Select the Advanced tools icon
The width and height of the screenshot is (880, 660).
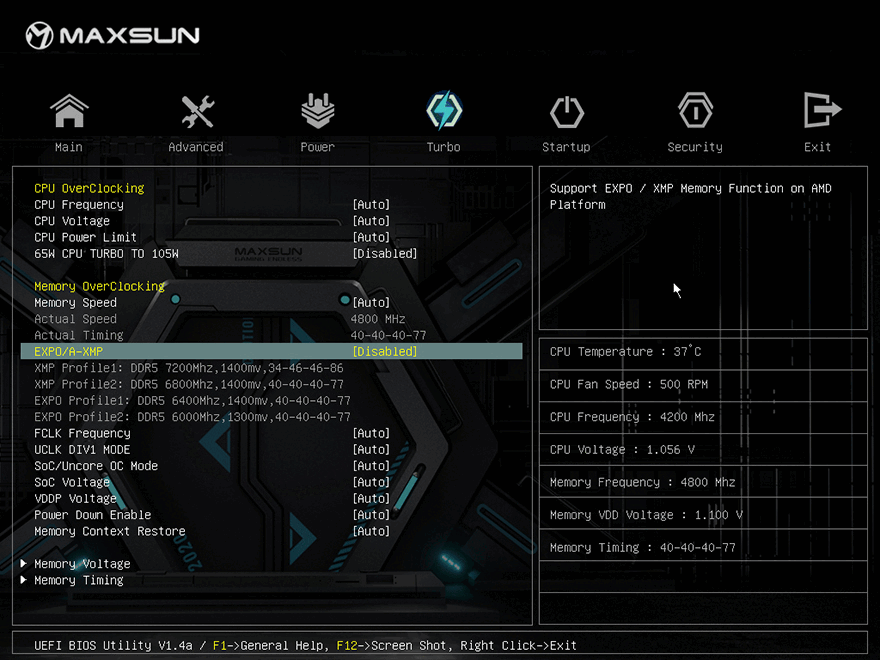197,111
